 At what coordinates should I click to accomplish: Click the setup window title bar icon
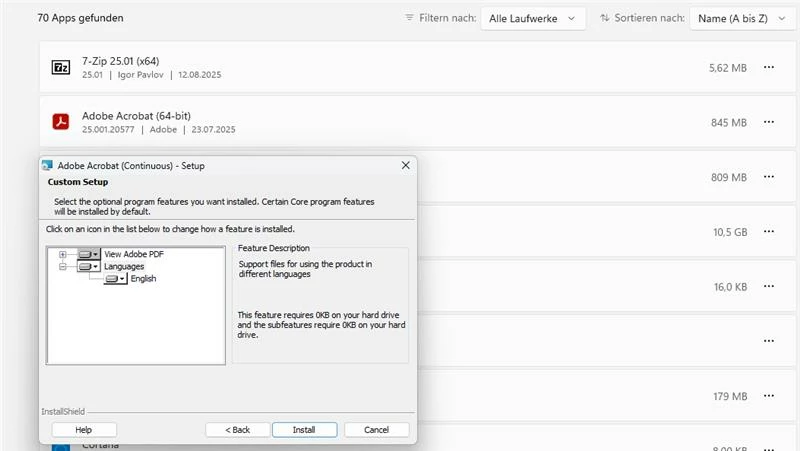(x=47, y=165)
